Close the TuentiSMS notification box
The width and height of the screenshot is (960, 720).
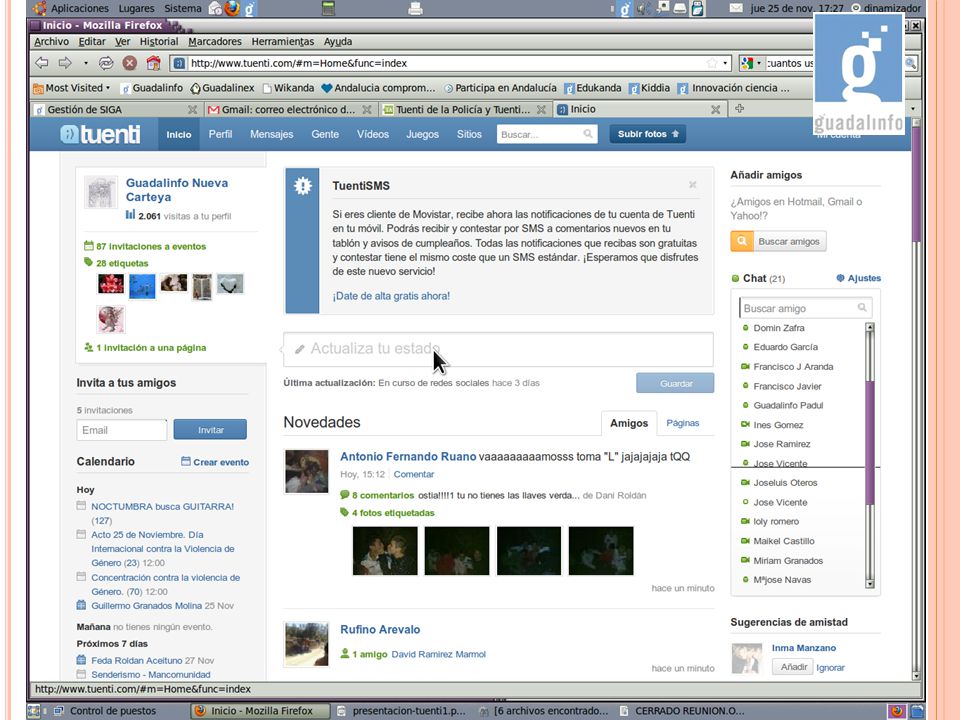[692, 185]
